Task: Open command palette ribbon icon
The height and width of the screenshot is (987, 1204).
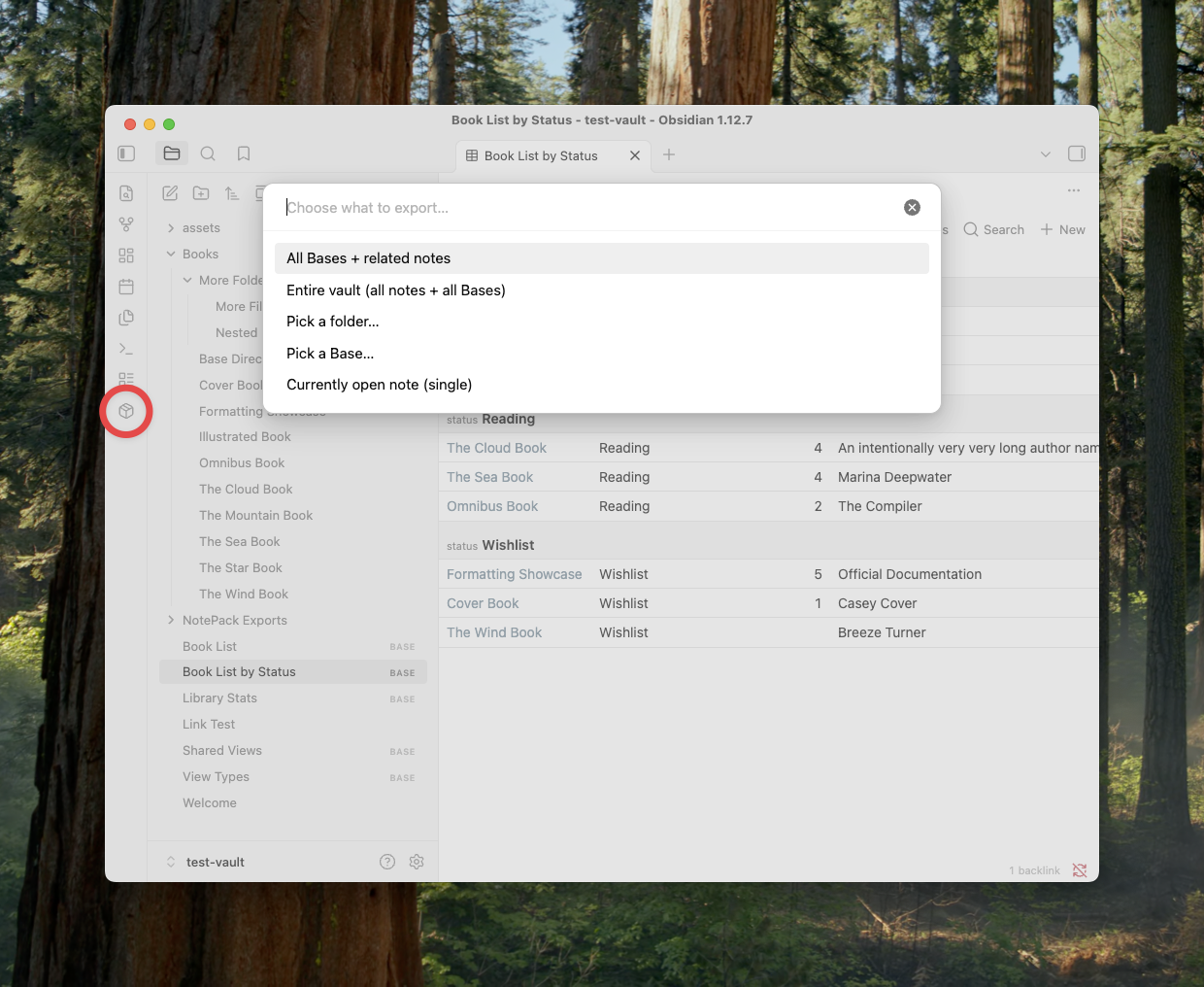Action: (126, 349)
